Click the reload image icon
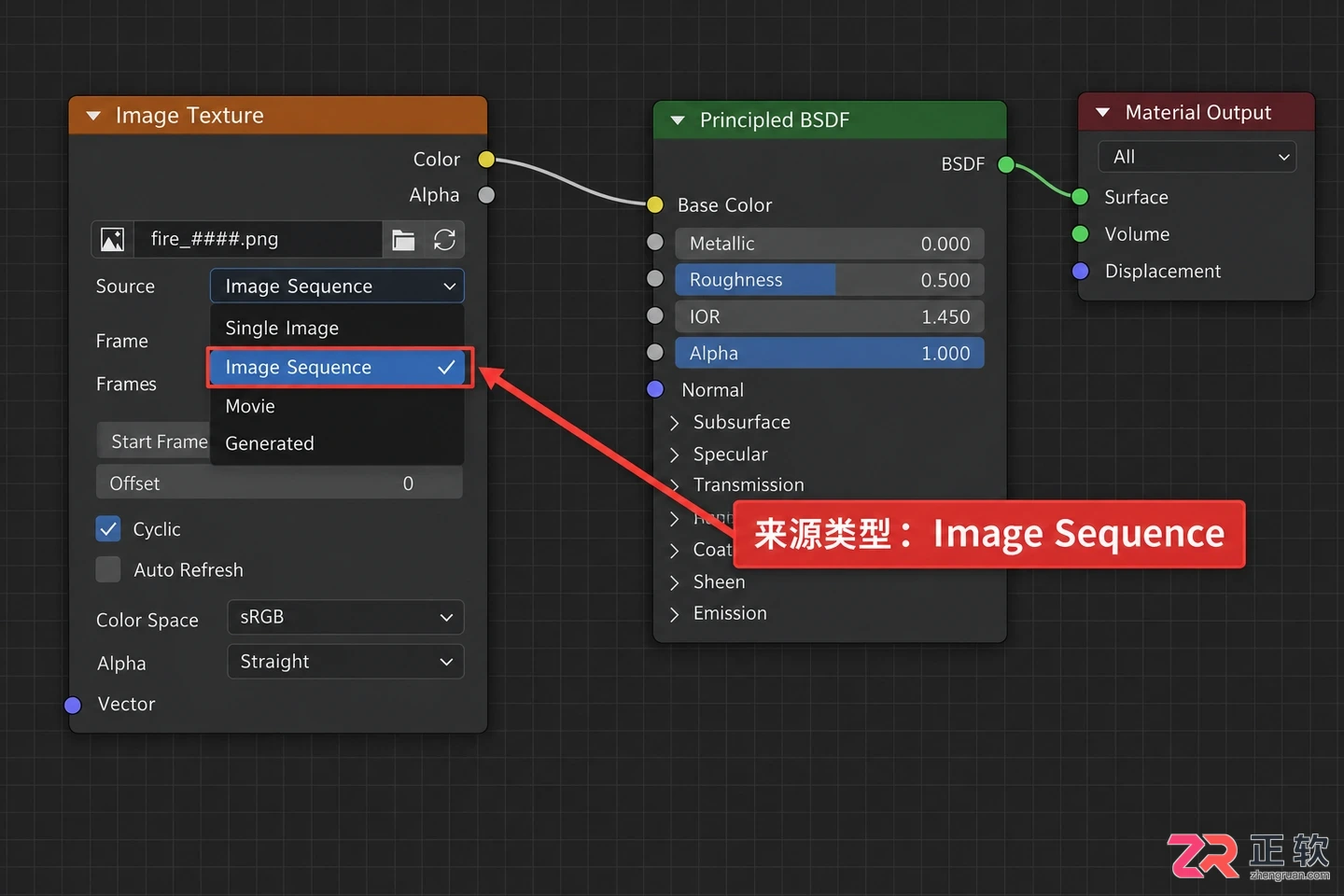The width and height of the screenshot is (1344, 896). (x=445, y=240)
